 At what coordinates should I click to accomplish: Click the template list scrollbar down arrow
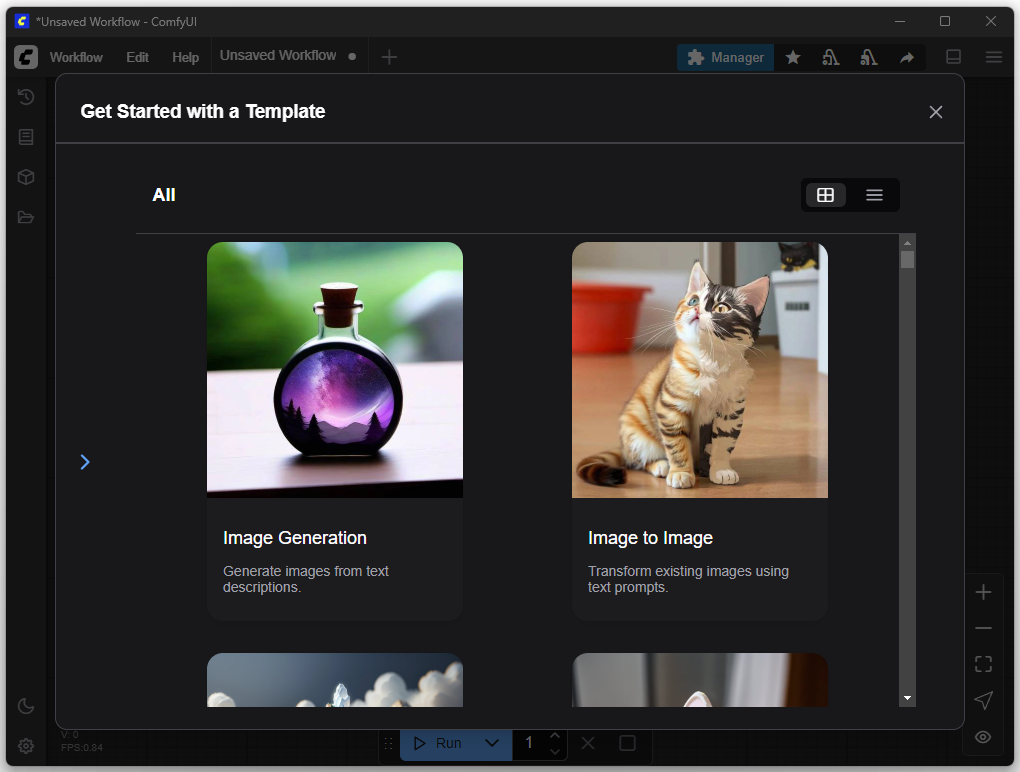pos(907,697)
